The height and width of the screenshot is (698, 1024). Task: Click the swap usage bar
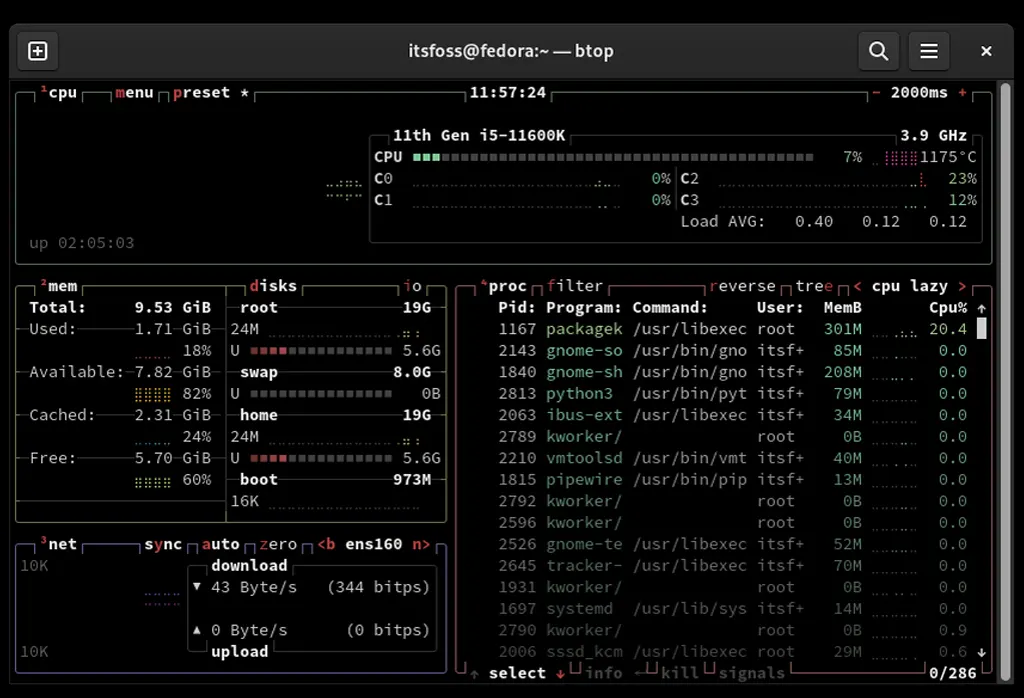[x=321, y=394]
